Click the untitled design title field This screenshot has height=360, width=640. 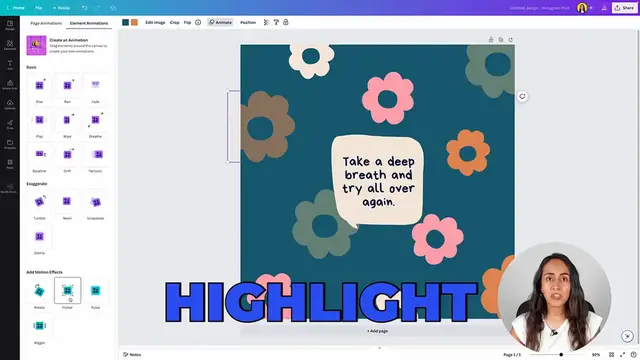click(539, 8)
